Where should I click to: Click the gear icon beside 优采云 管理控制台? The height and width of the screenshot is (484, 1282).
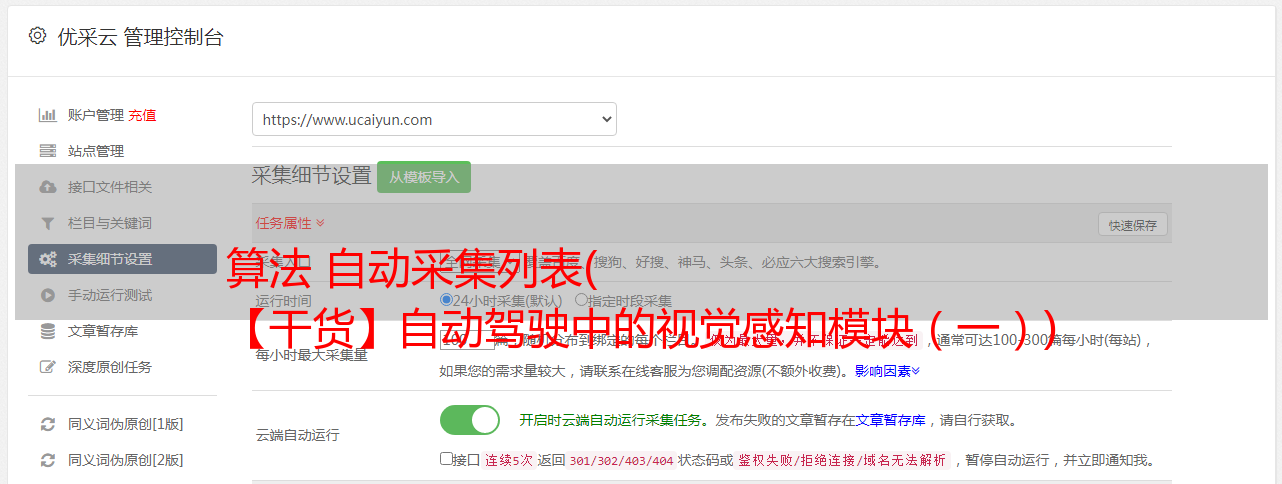[37, 36]
